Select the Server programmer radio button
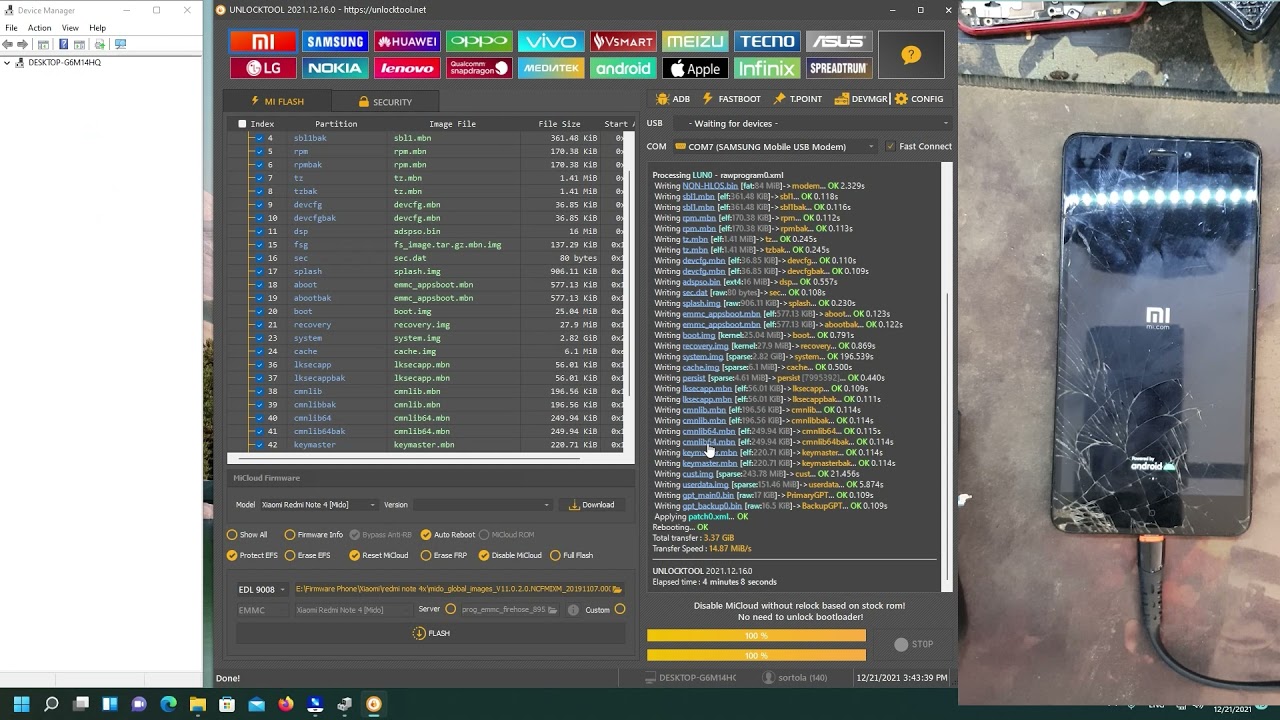Viewport: 1280px width, 720px height. (x=450, y=610)
